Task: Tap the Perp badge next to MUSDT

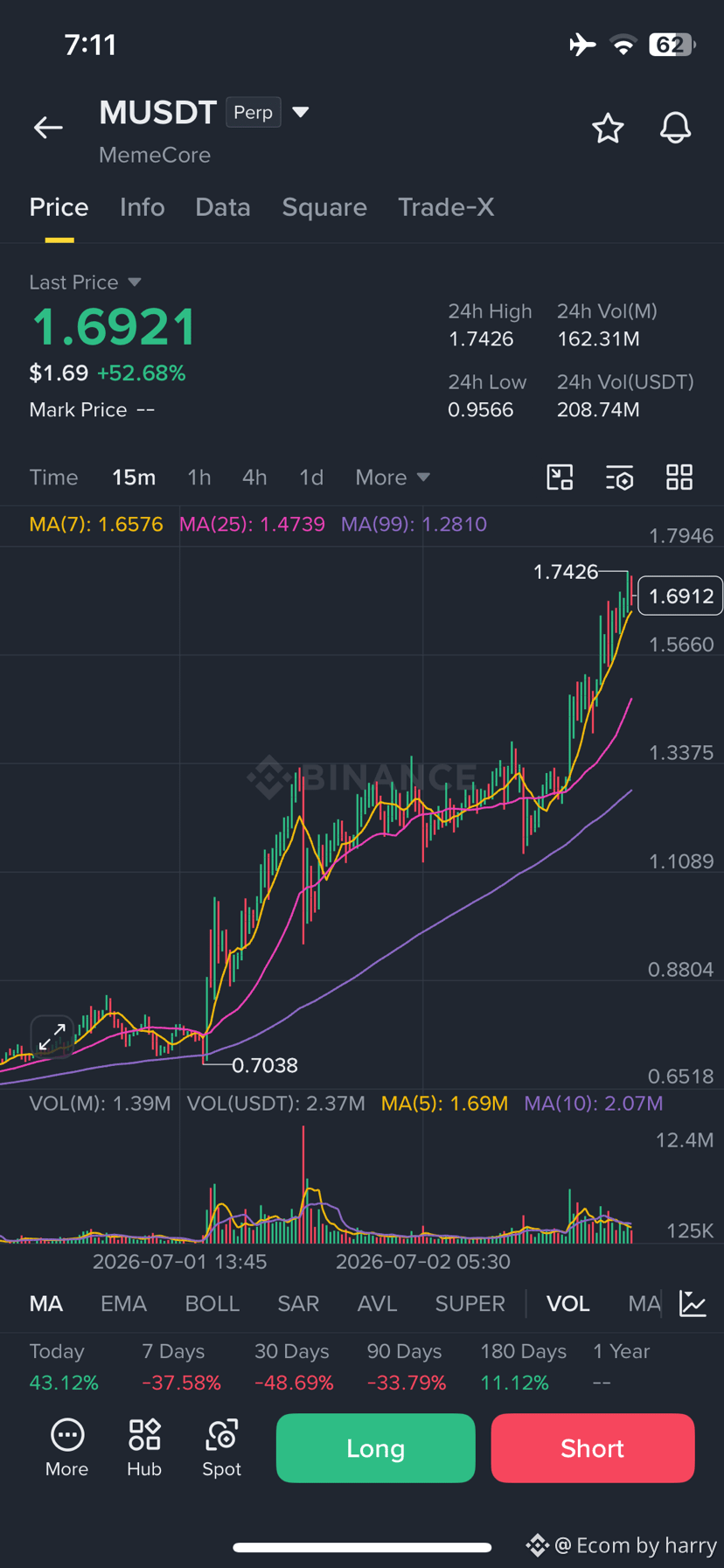Action: [x=254, y=113]
